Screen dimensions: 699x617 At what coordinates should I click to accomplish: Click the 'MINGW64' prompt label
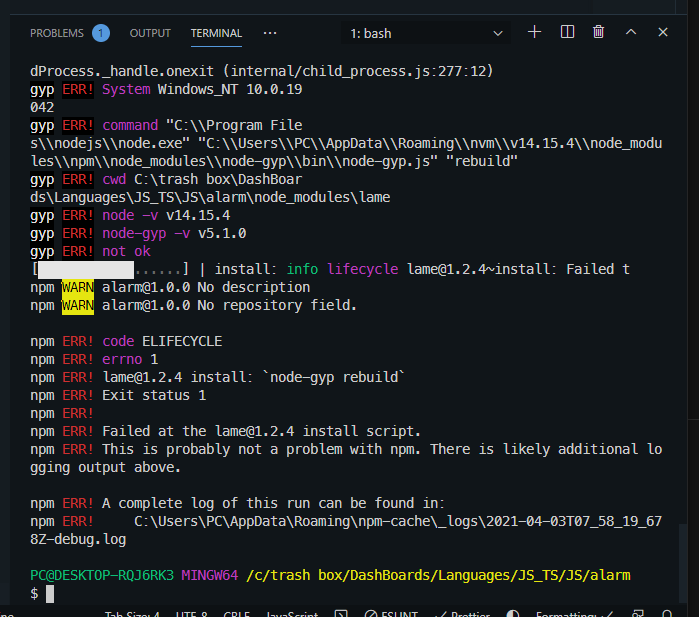point(210,576)
